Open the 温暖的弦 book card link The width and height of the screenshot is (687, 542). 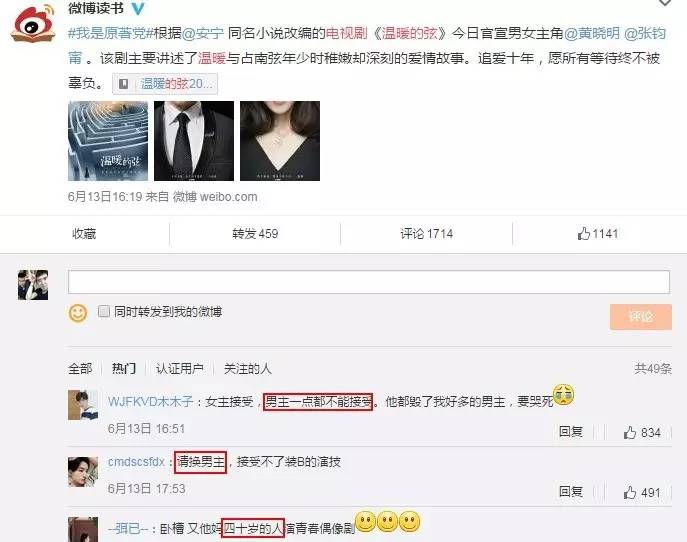click(165, 84)
